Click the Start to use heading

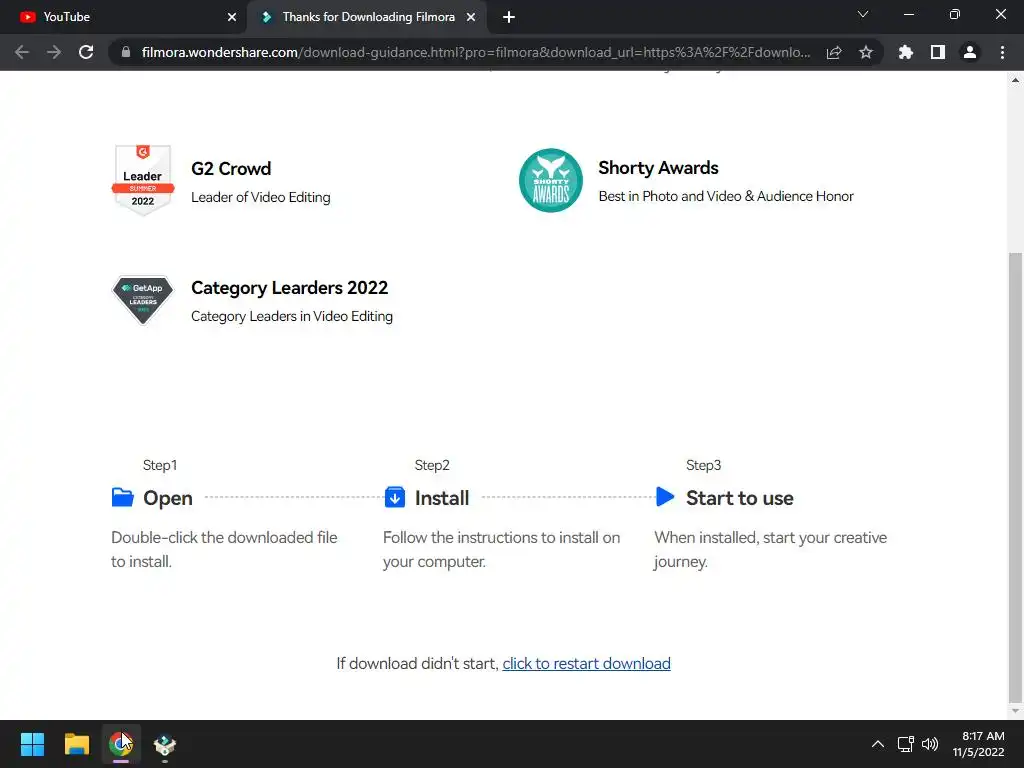tap(740, 498)
